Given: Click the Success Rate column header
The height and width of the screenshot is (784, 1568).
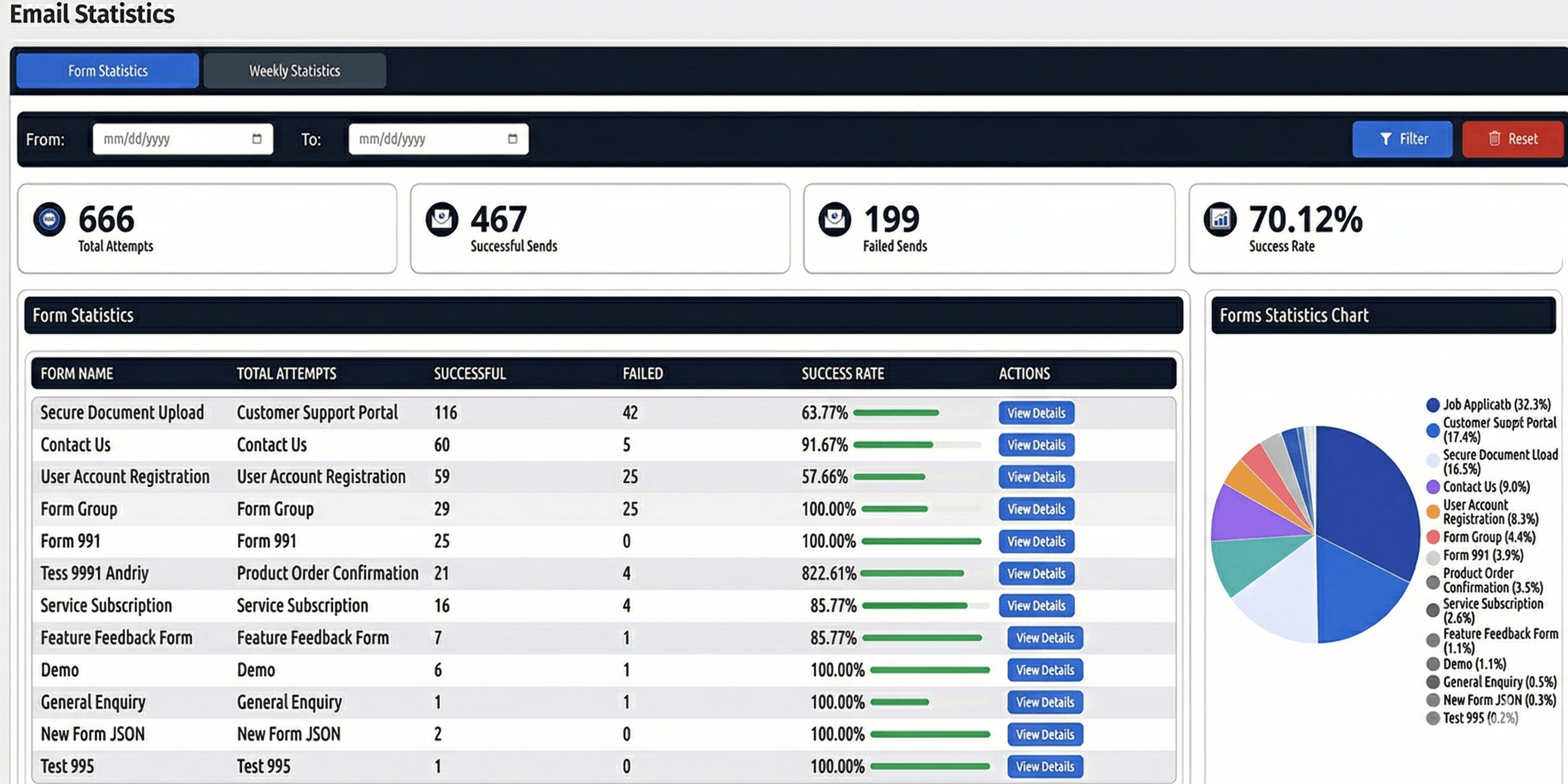Looking at the screenshot, I should click(842, 373).
